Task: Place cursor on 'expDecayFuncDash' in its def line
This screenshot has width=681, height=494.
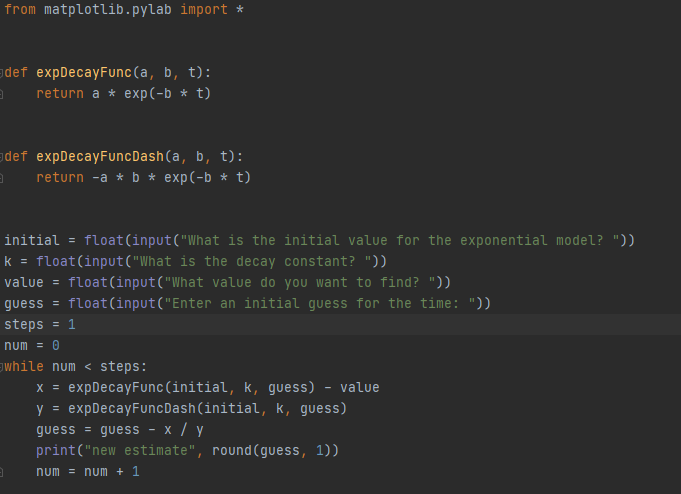Action: 100,156
